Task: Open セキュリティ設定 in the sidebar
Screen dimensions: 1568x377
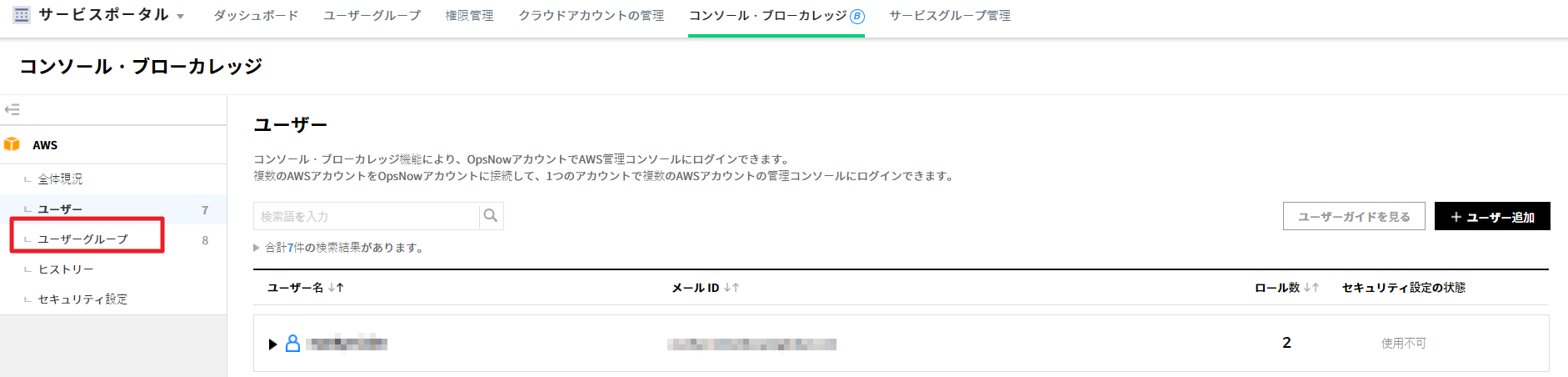Action: pyautogui.click(x=82, y=299)
